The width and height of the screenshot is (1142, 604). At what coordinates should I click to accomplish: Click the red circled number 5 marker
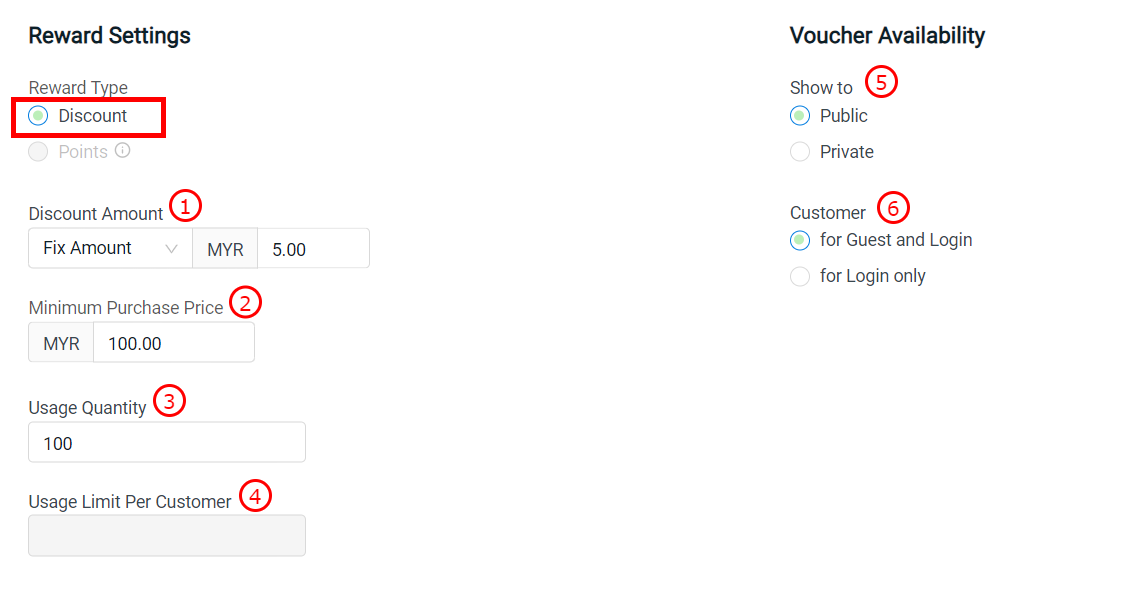pyautogui.click(x=881, y=81)
